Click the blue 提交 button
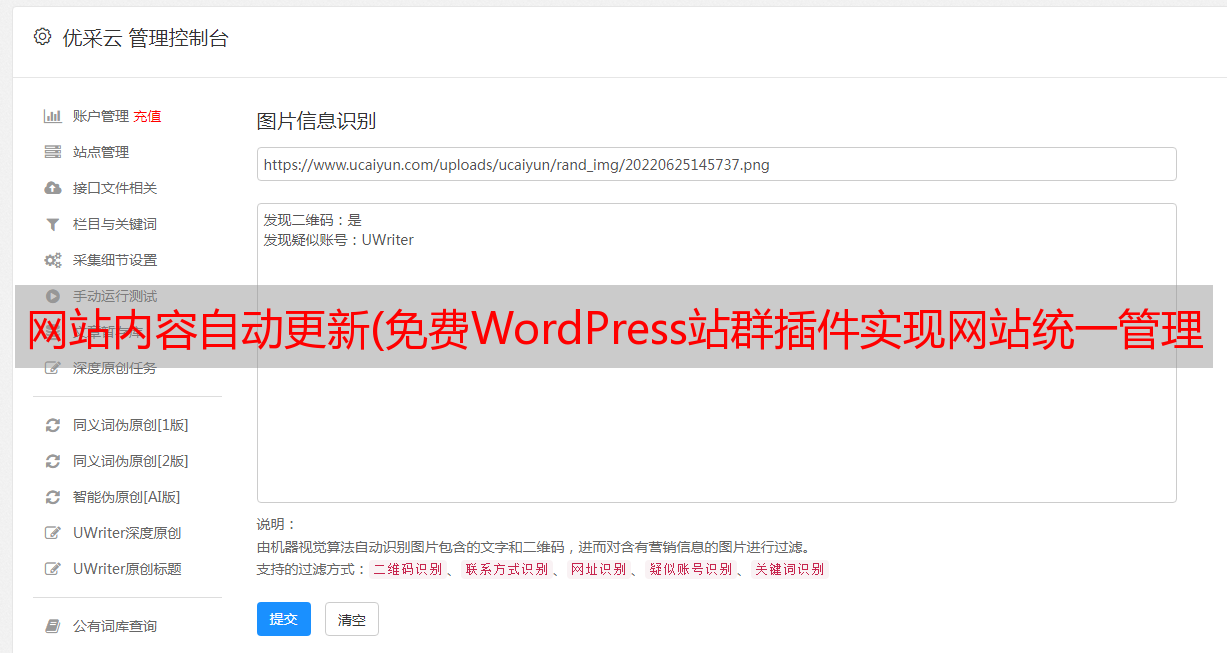The height and width of the screenshot is (653, 1227). [x=284, y=619]
